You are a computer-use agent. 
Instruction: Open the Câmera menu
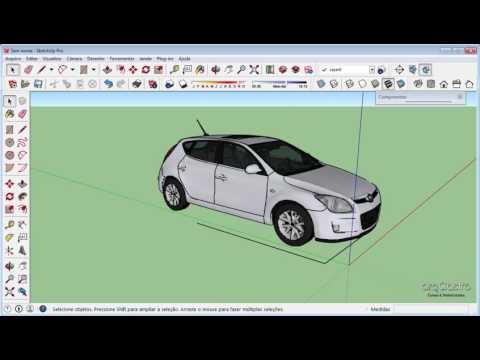tap(74, 59)
